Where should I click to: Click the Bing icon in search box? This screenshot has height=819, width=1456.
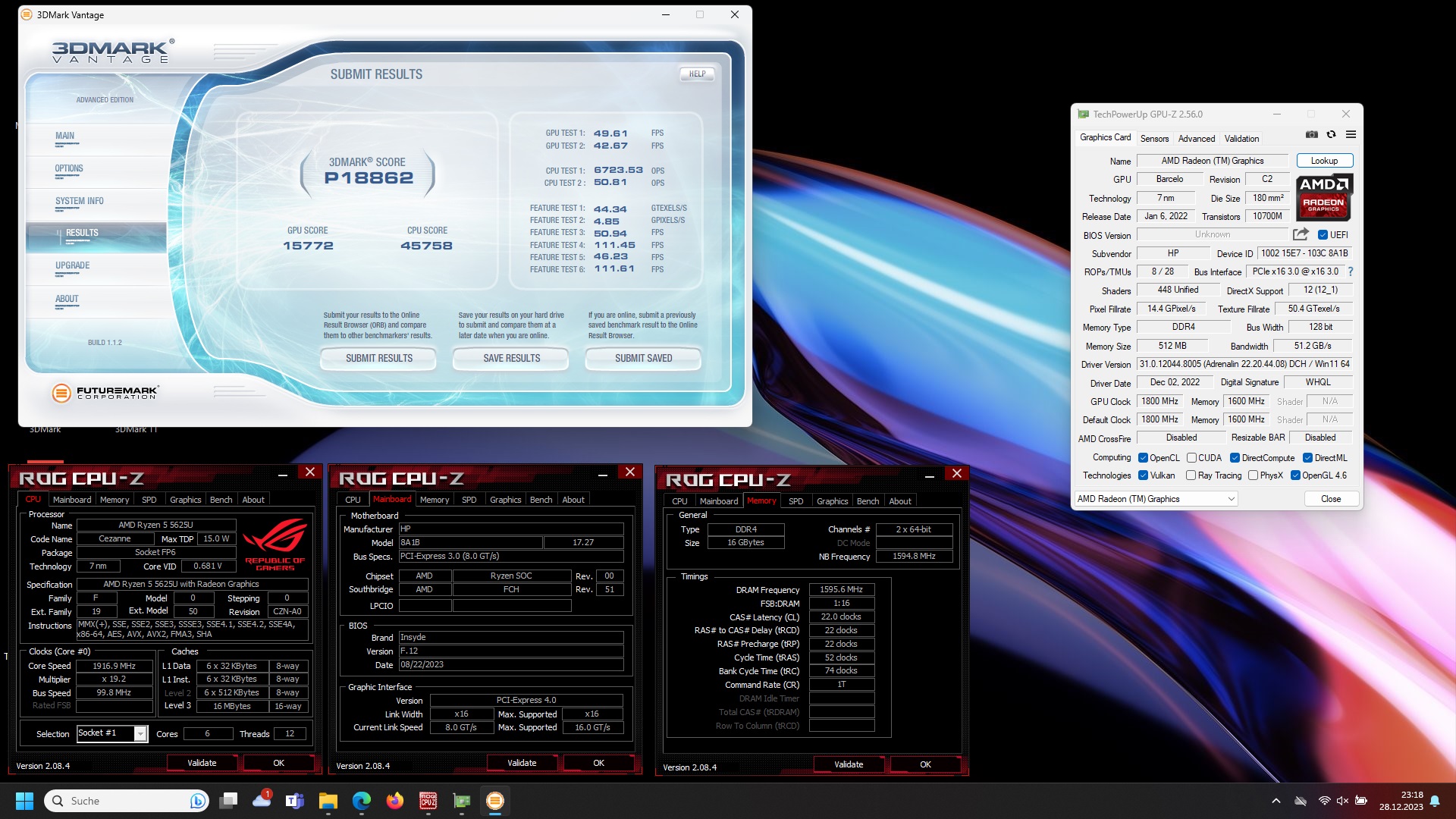[x=198, y=801]
